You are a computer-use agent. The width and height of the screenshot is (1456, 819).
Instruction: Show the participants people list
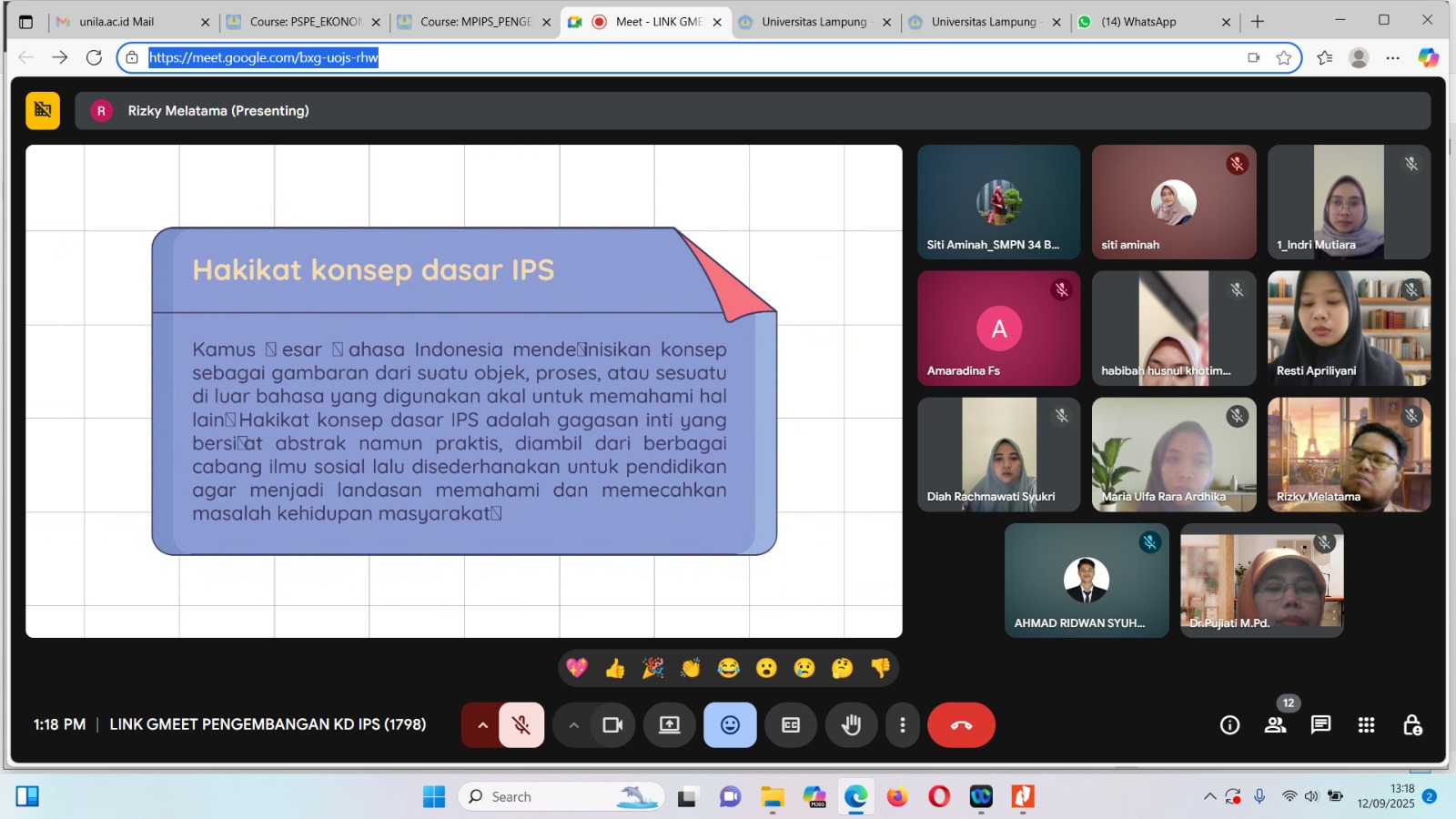pyautogui.click(x=1276, y=725)
